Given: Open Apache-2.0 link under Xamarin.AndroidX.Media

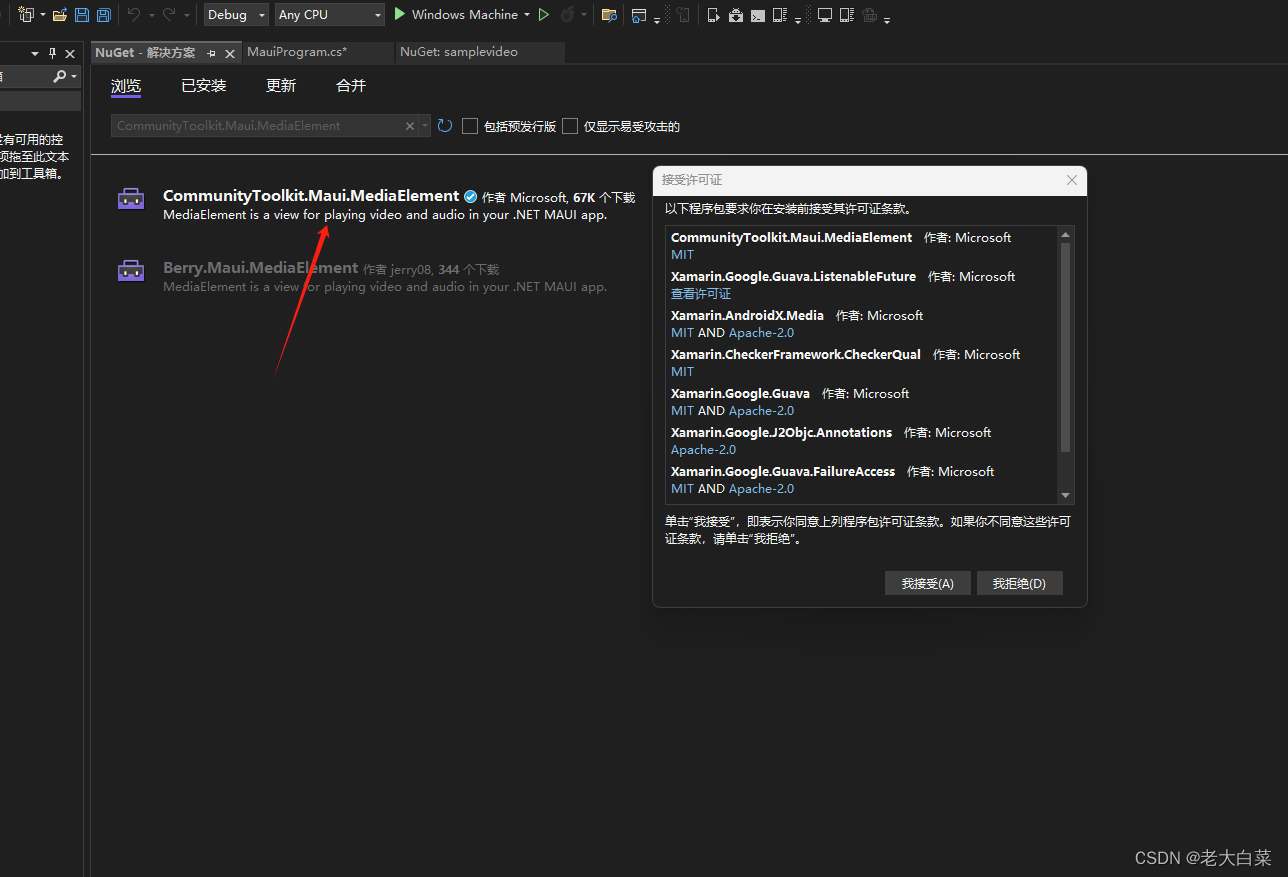Looking at the screenshot, I should 761,333.
